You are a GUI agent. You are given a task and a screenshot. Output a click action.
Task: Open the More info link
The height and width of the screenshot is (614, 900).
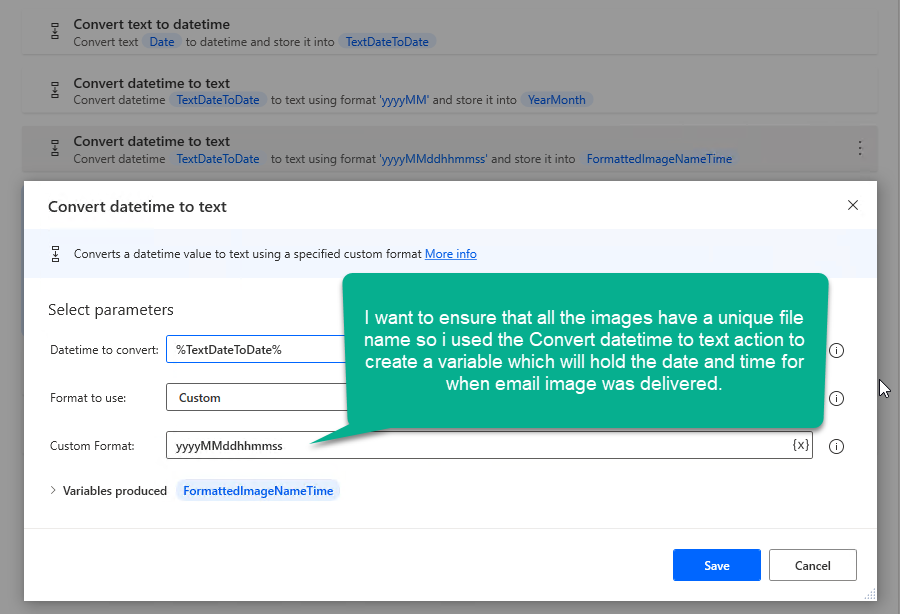click(451, 254)
